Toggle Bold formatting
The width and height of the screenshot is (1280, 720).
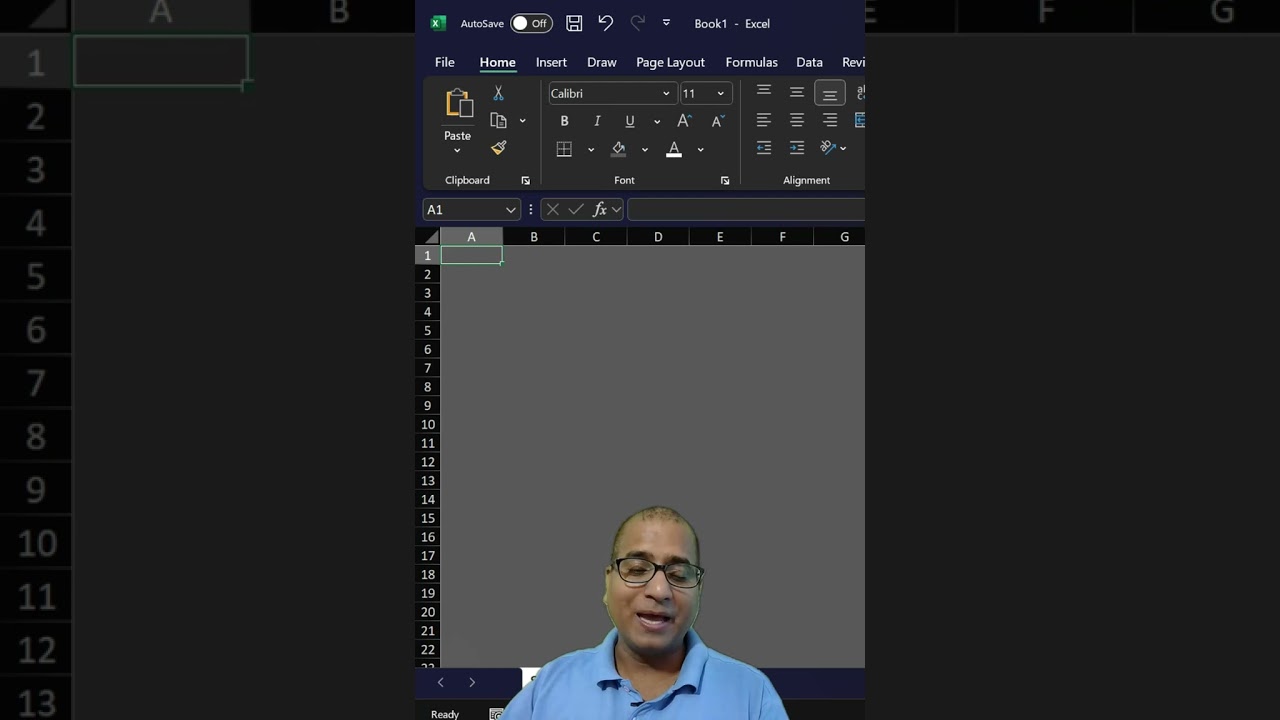pos(564,121)
